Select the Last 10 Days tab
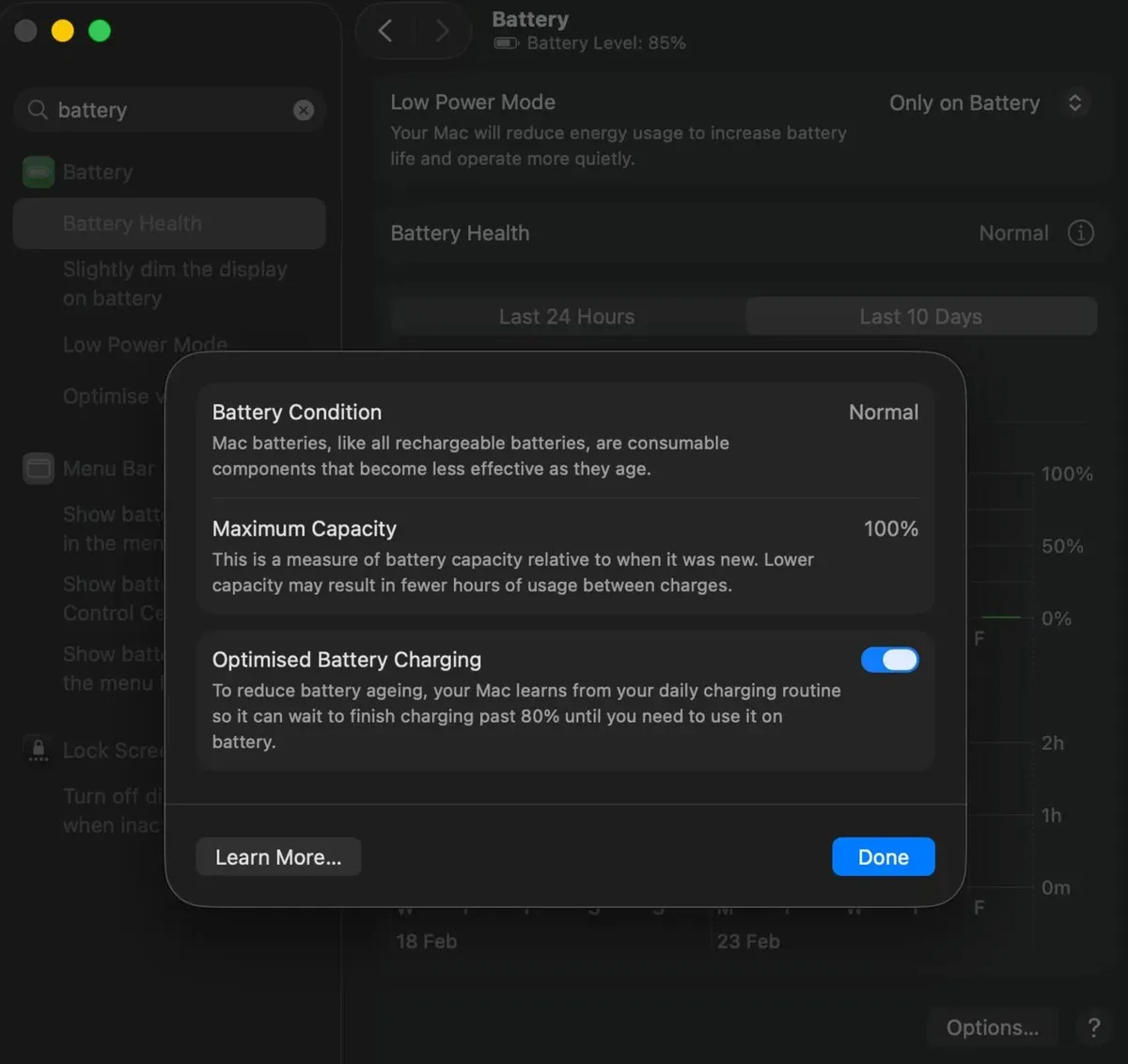This screenshot has width=1128, height=1064. click(920, 316)
